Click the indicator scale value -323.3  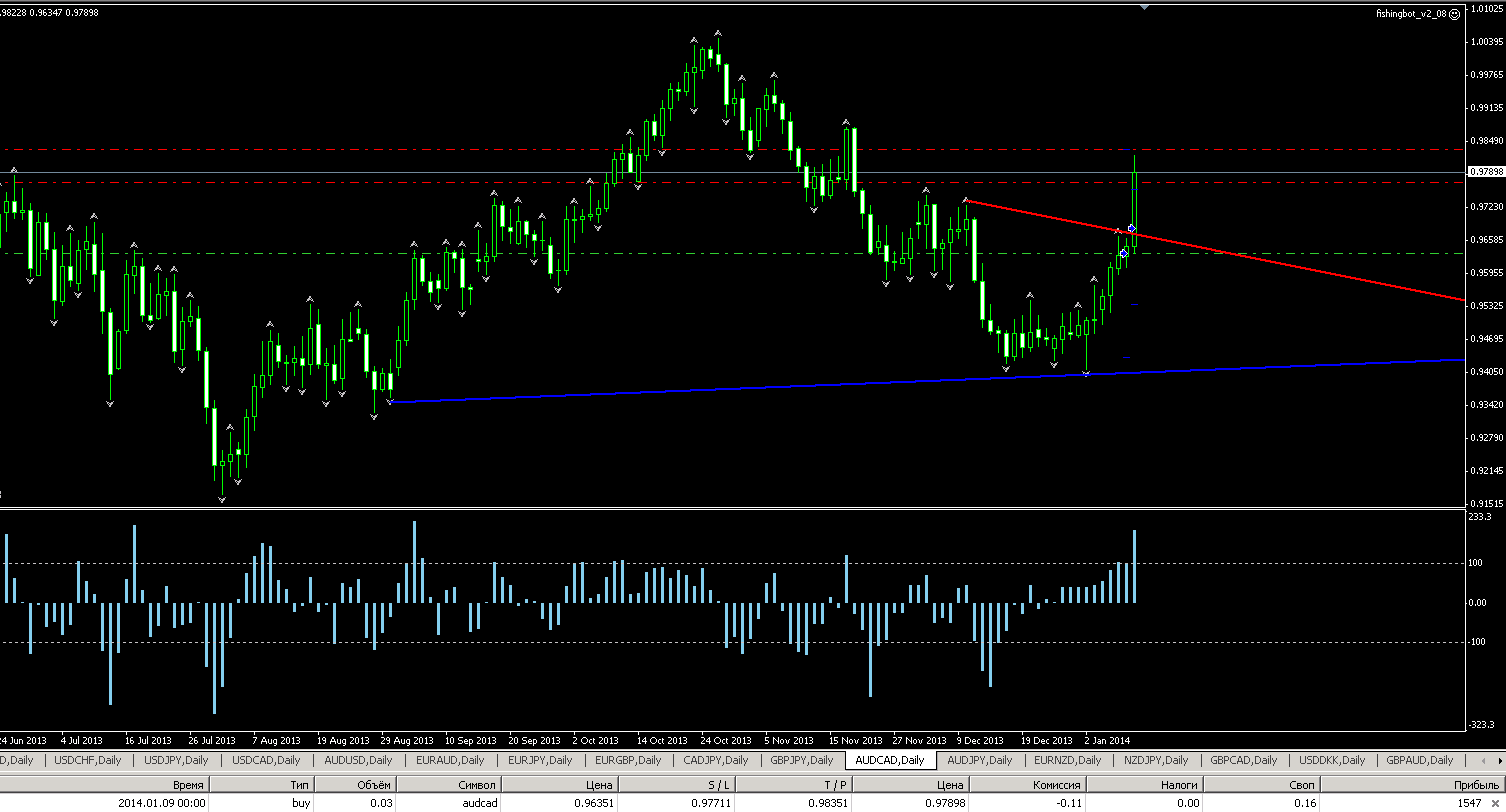point(1480,724)
